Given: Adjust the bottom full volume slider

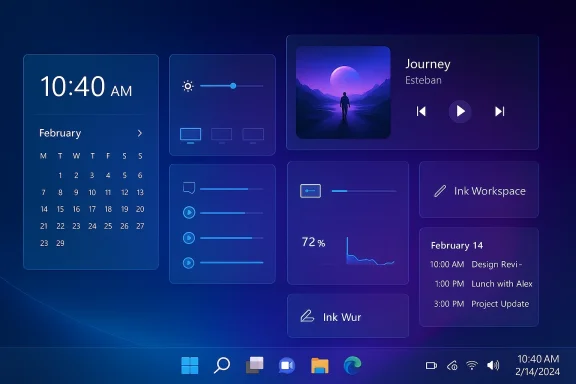Looking at the screenshot, I should 232,262.
